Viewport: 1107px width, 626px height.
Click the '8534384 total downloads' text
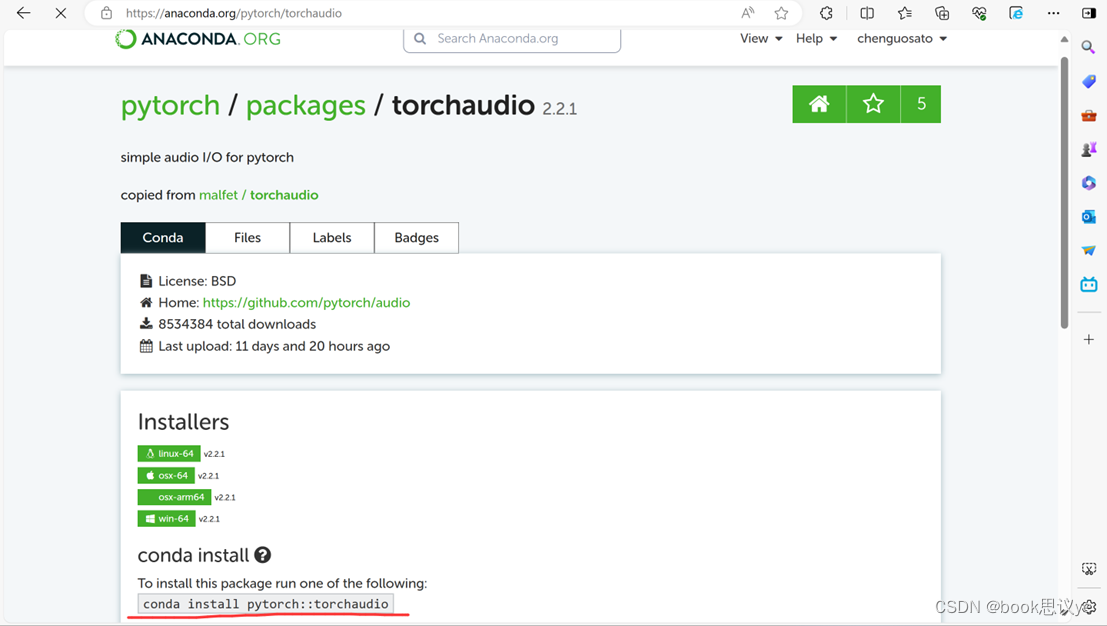click(237, 325)
